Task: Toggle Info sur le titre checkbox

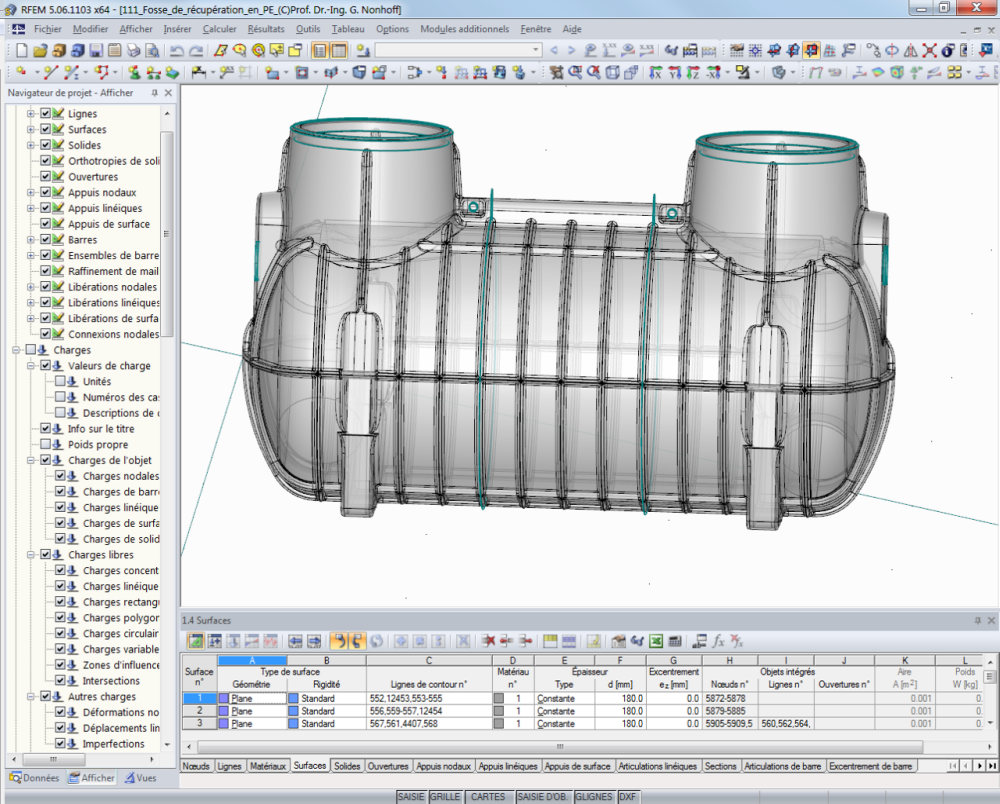Action: 45,428
